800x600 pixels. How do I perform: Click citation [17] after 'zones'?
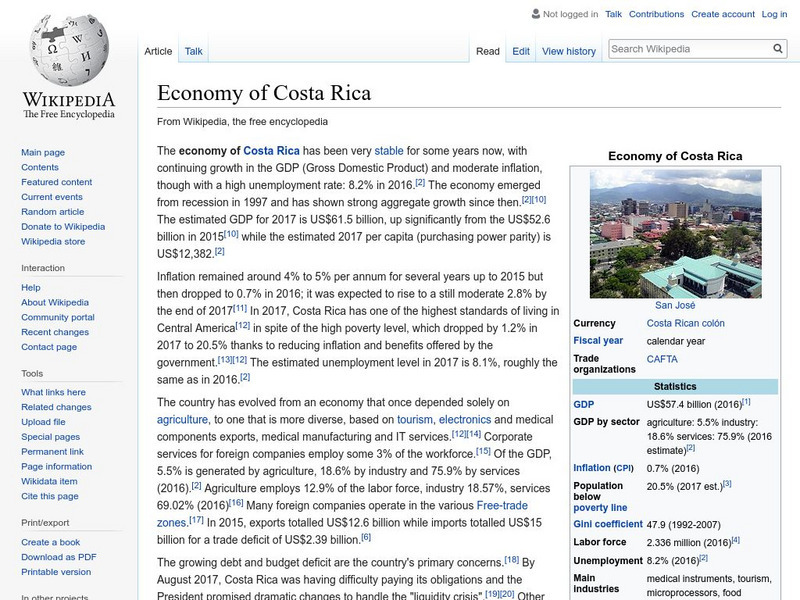click(196, 520)
